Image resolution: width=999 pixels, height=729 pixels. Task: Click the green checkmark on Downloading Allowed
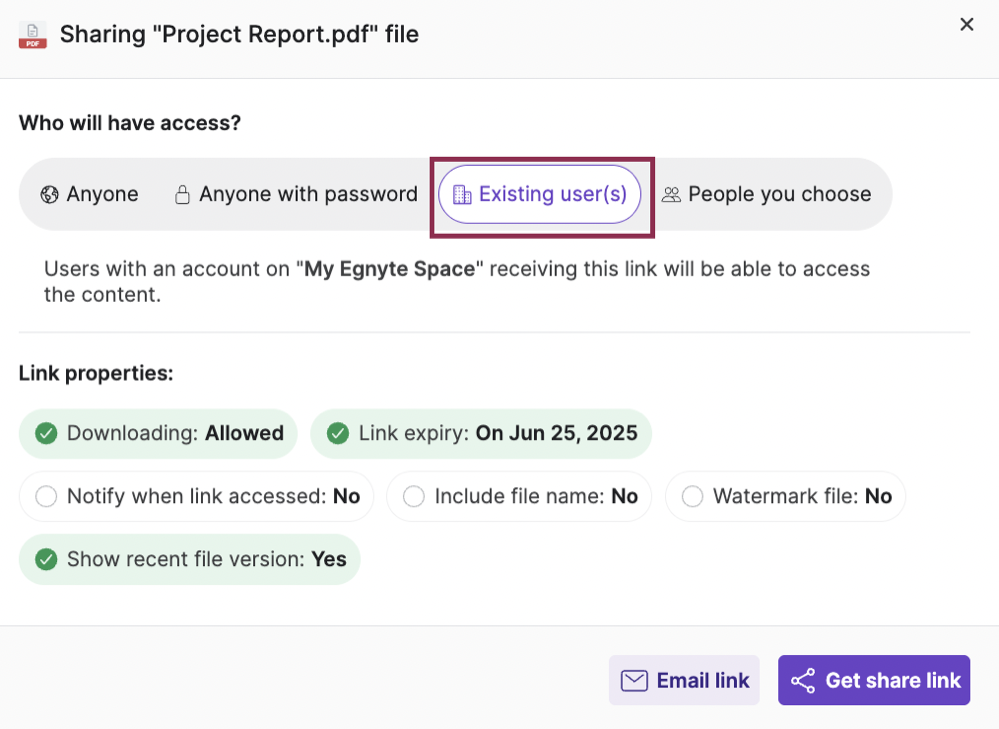coord(45,433)
